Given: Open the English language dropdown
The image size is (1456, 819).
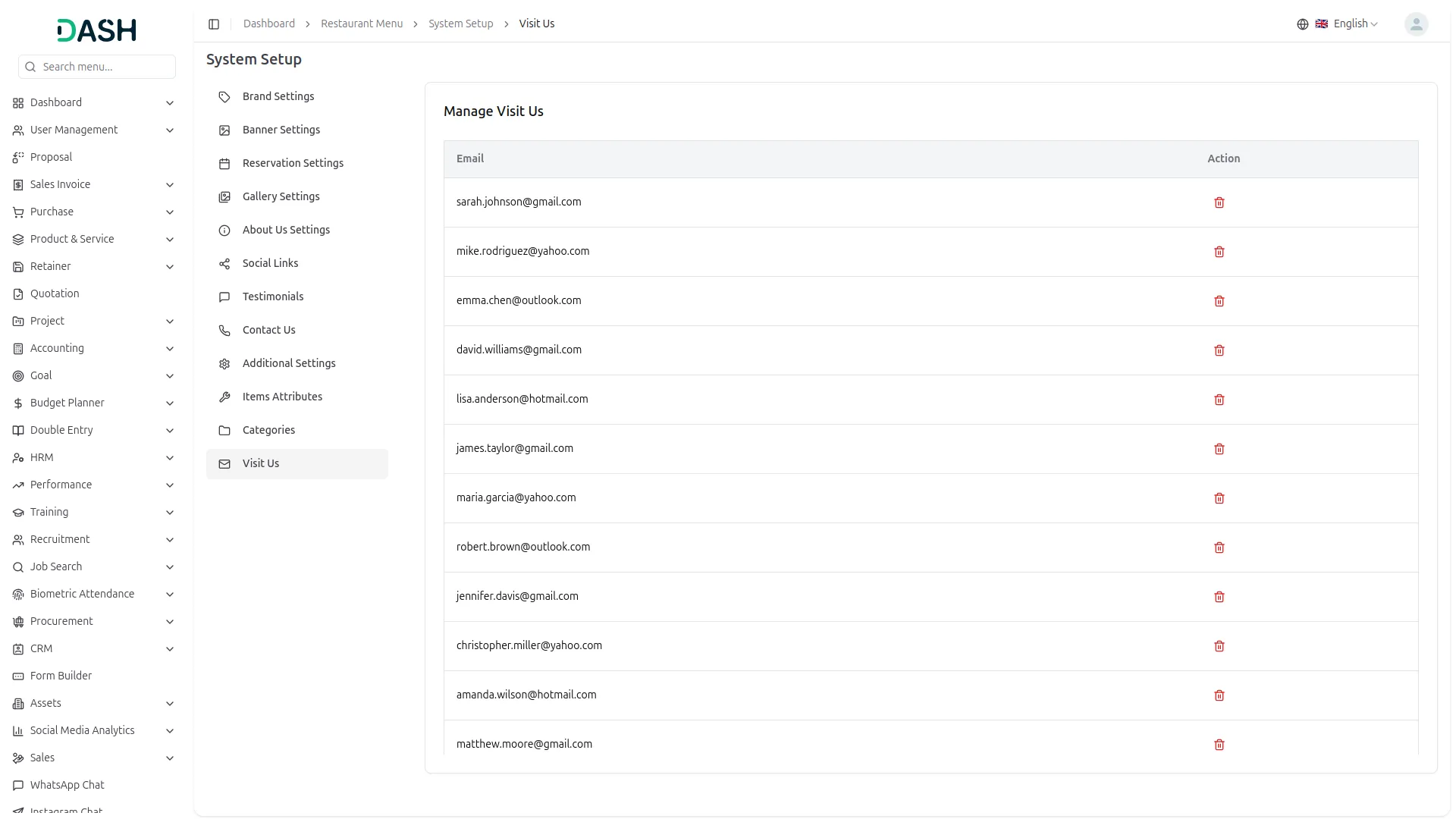Looking at the screenshot, I should tap(1354, 24).
